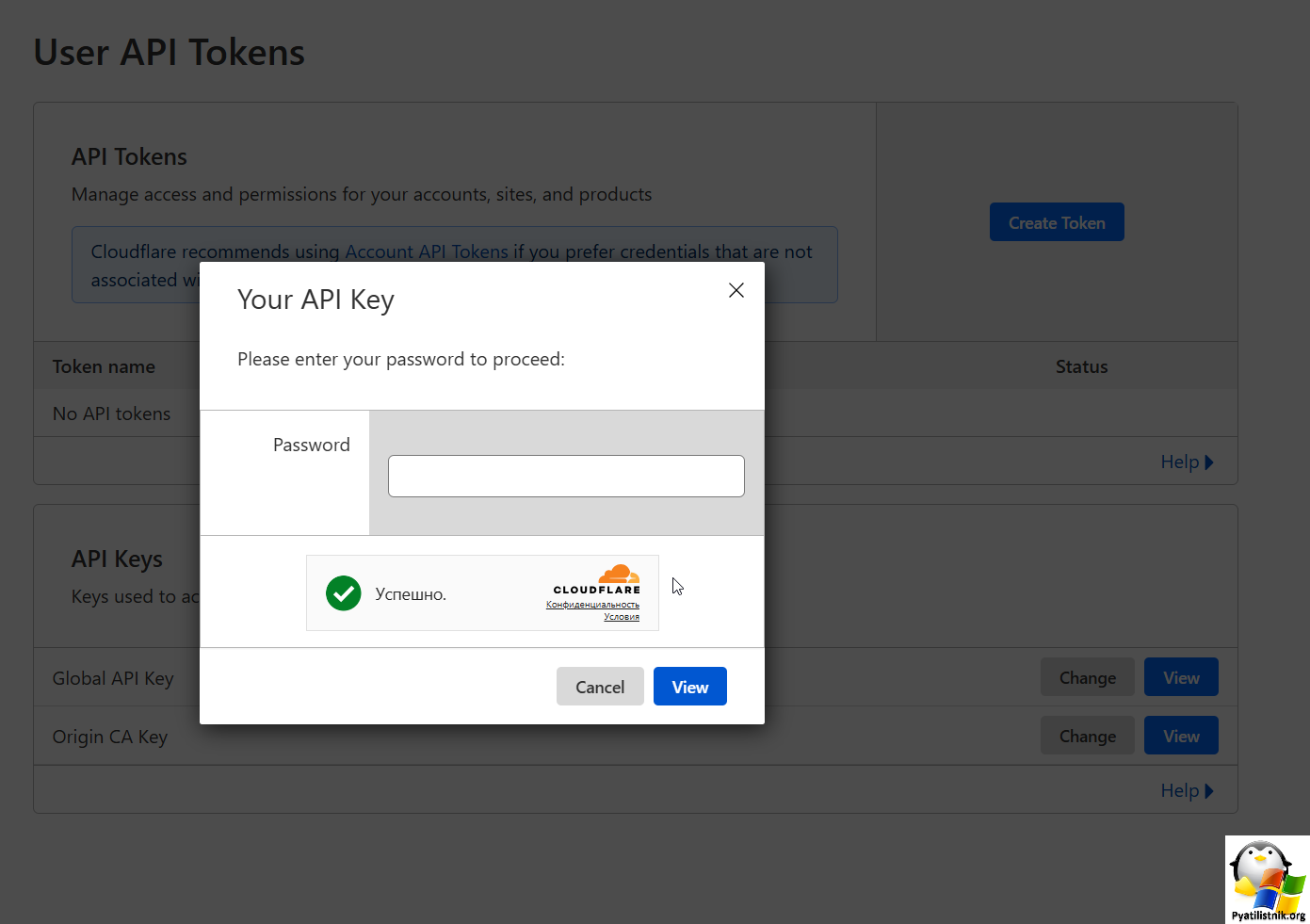This screenshot has width=1310, height=924.
Task: Click the Cloudflare cloud logo
Action: pyautogui.click(x=620, y=575)
